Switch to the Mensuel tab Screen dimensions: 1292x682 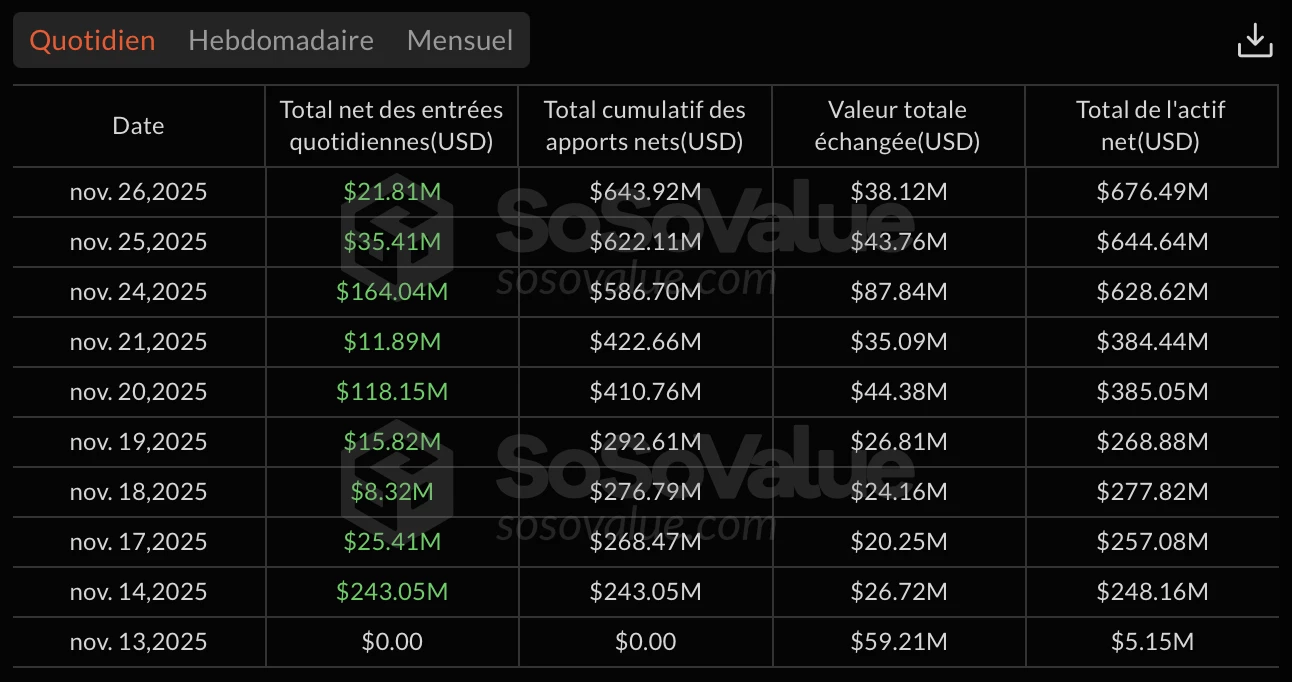pos(459,40)
